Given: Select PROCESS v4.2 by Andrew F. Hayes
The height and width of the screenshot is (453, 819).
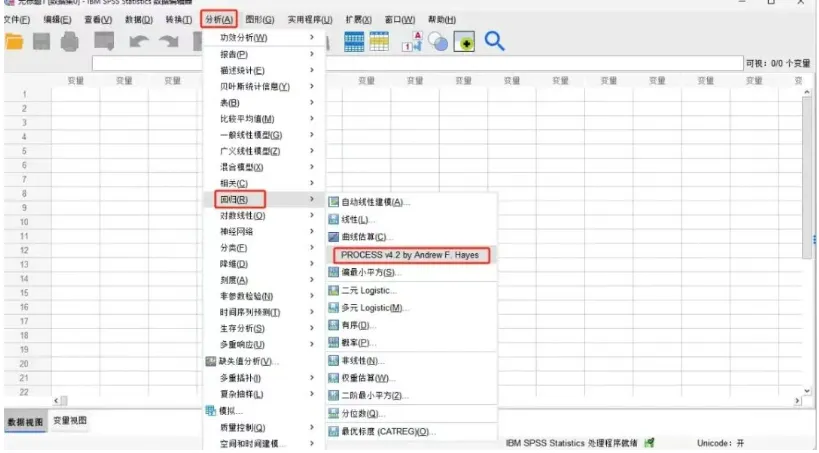Looking at the screenshot, I should [x=411, y=255].
